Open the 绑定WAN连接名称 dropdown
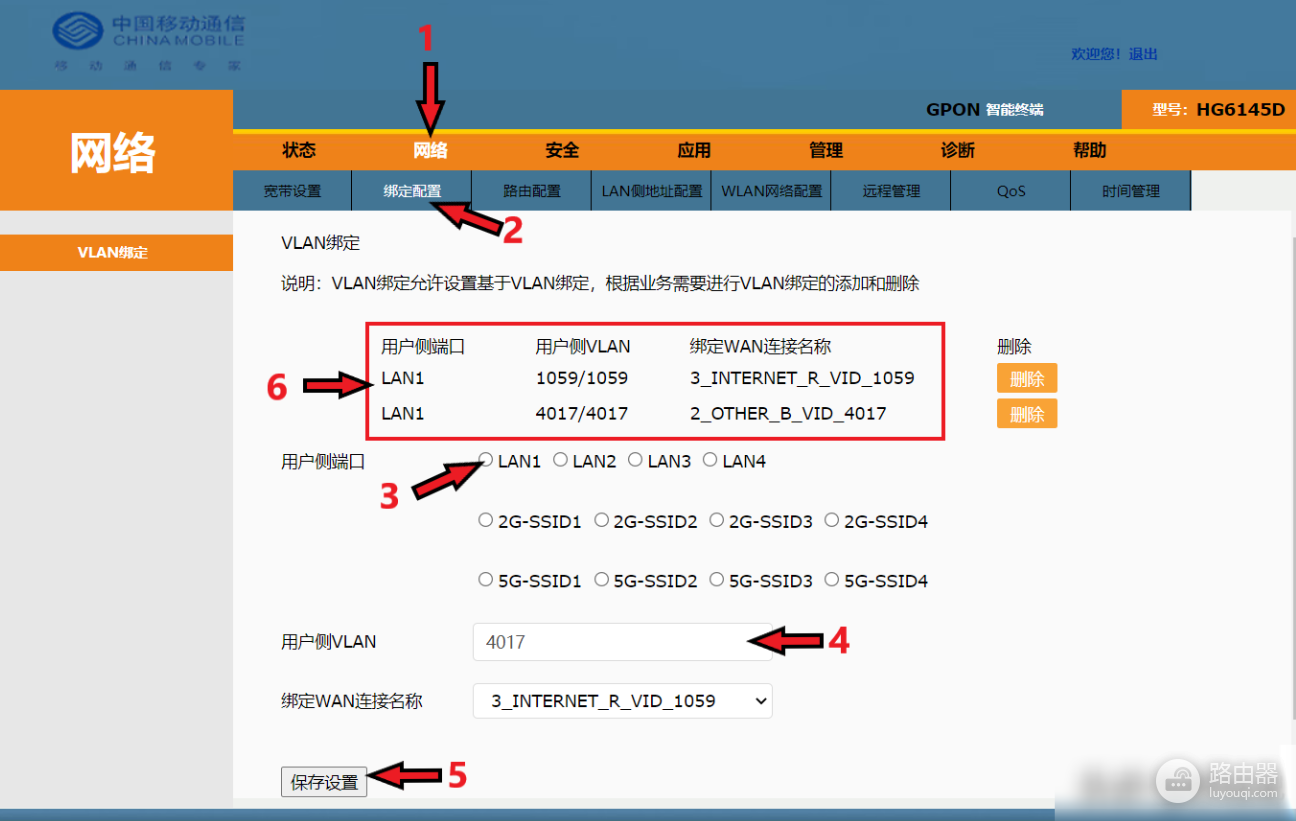 (622, 701)
